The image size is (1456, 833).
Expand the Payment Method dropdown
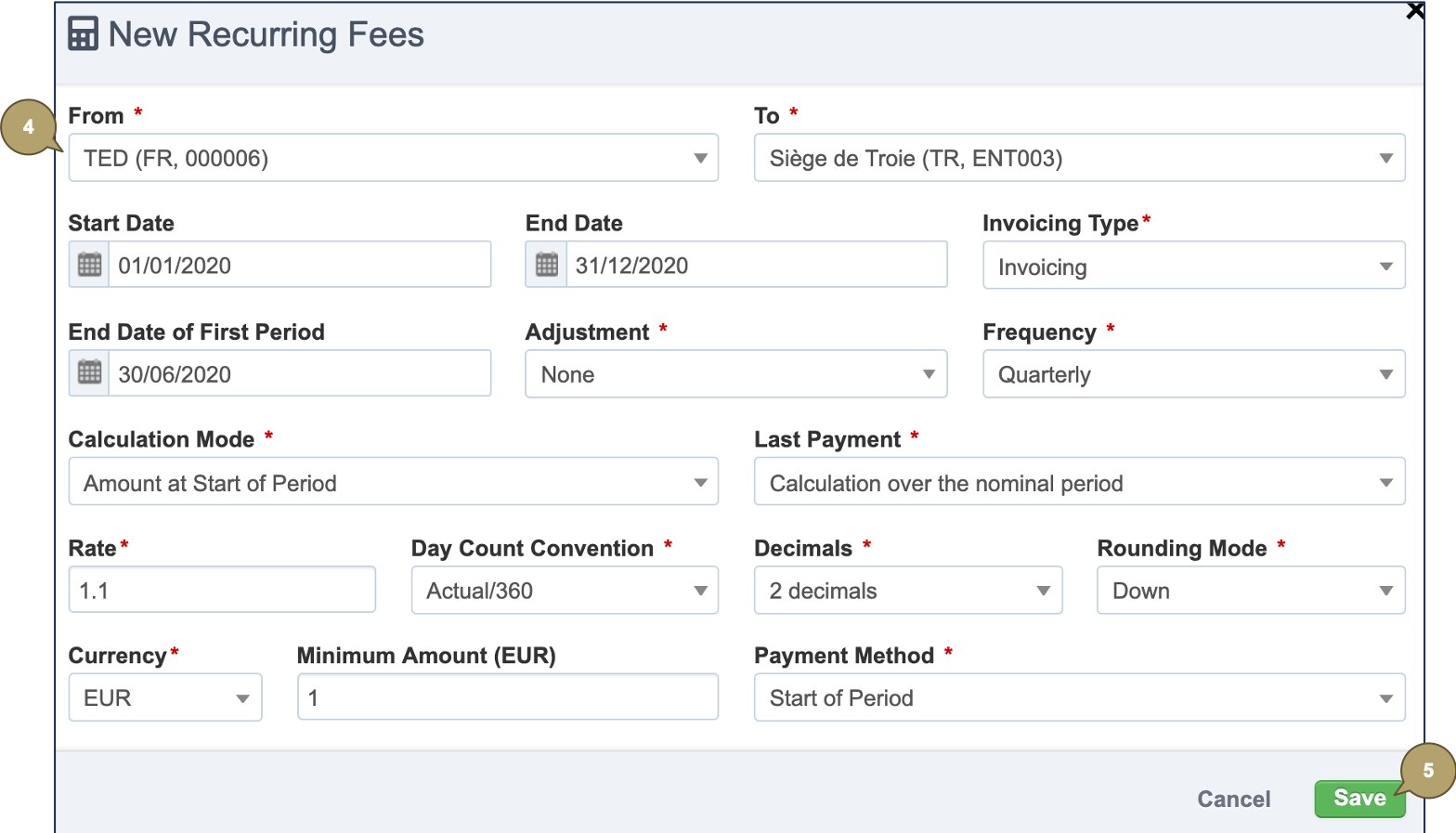tap(1386, 696)
